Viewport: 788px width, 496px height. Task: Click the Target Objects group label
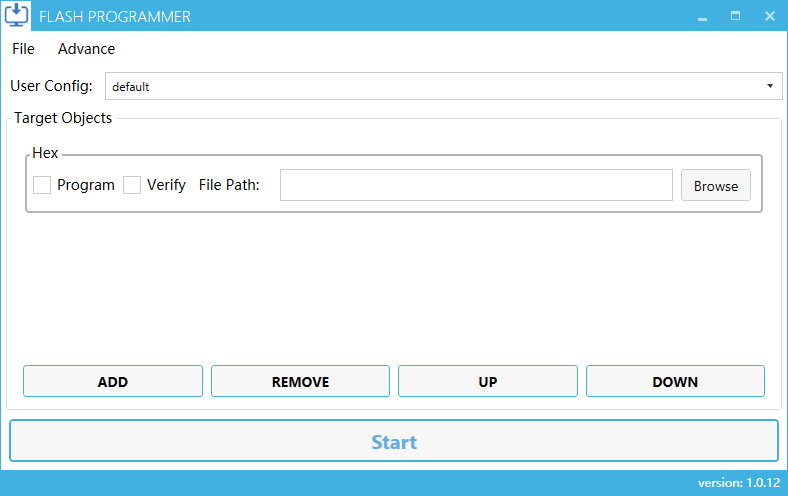63,118
